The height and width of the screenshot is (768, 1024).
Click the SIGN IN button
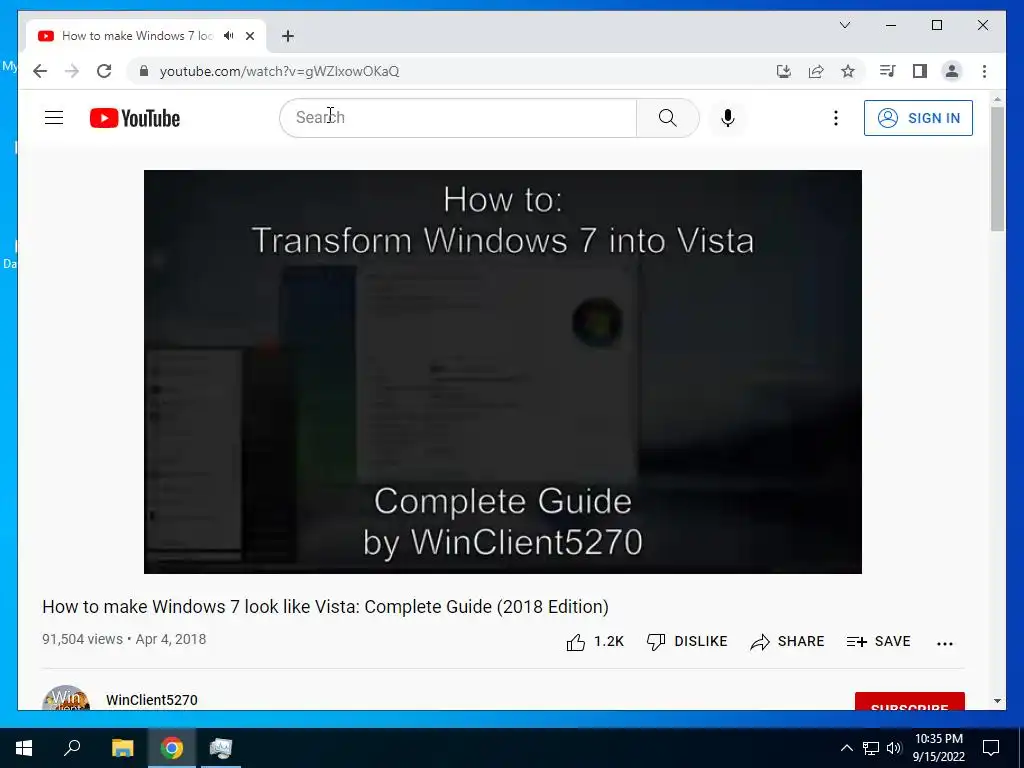[918, 118]
